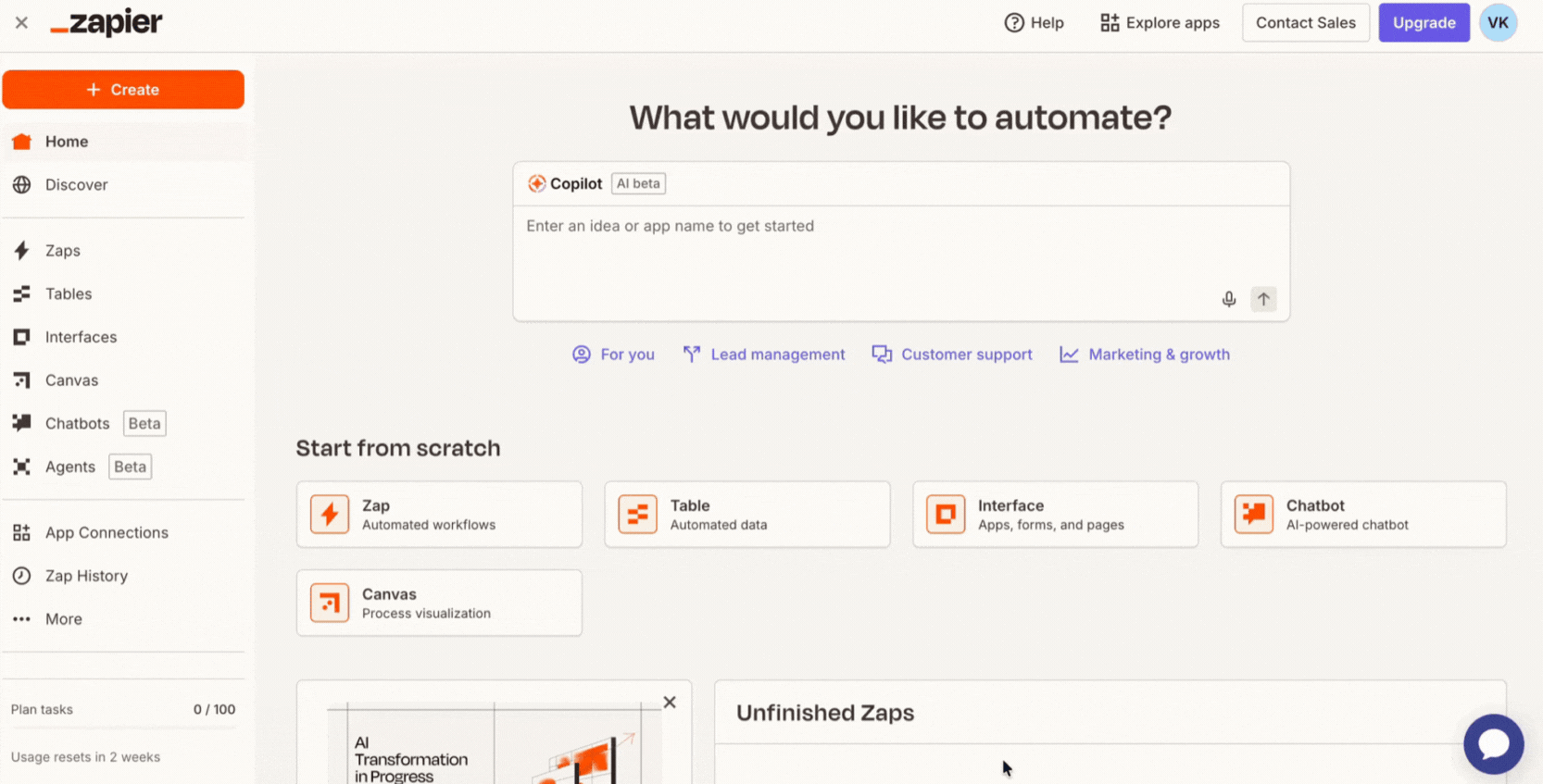Open the VK account avatar menu
Viewport: 1543px width, 784px height.
[x=1499, y=23]
